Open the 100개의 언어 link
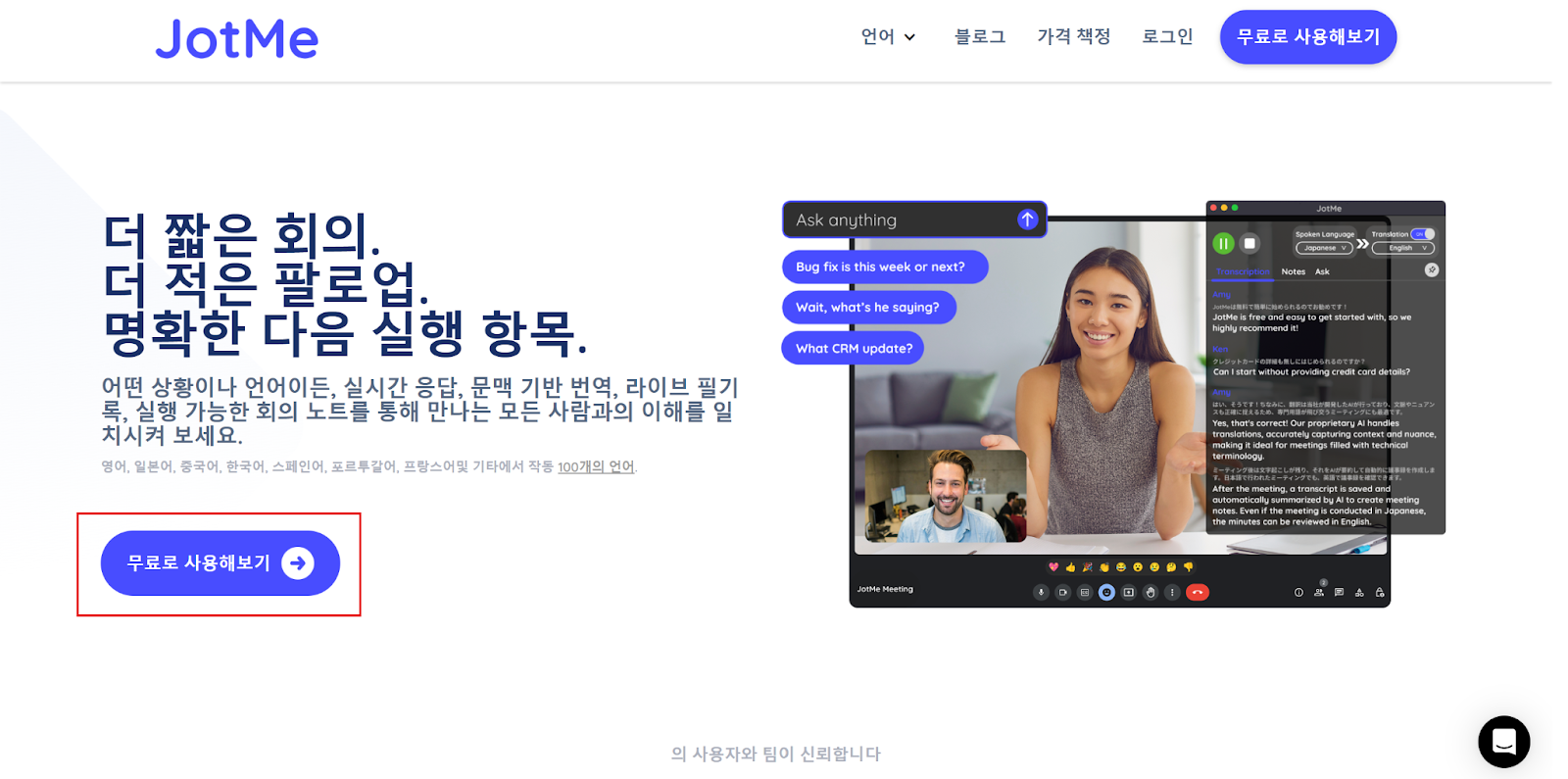This screenshot has width=1568, height=779. point(596,467)
